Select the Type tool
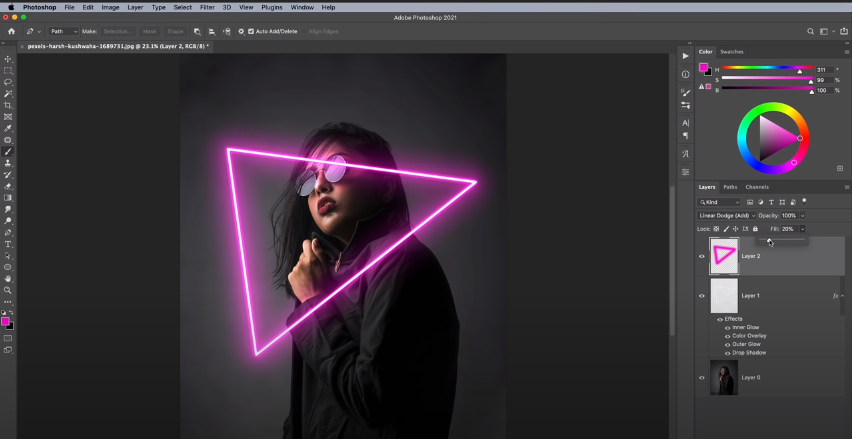The width and height of the screenshot is (852, 439). [8, 244]
